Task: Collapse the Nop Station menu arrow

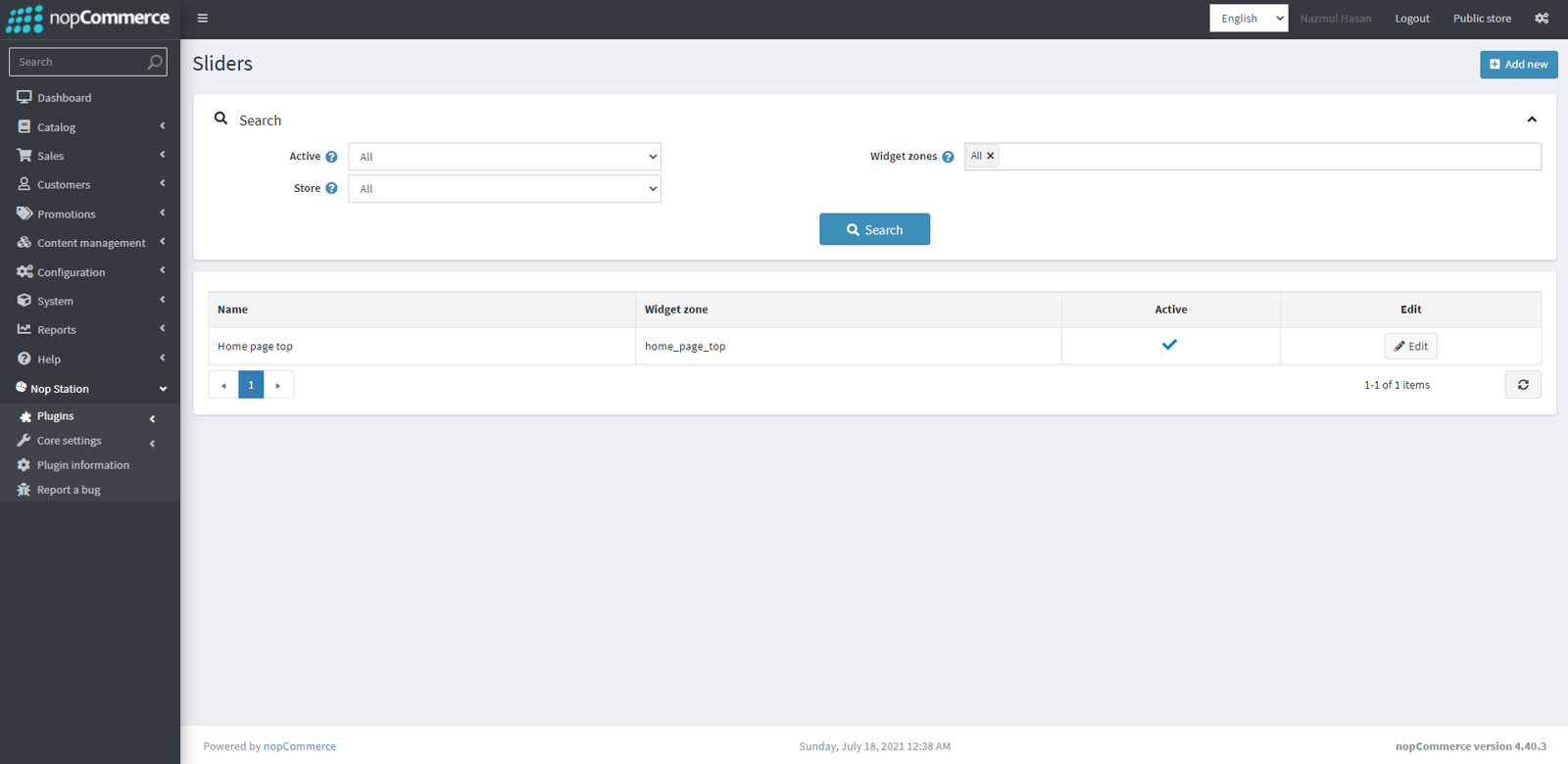Action: (x=163, y=389)
